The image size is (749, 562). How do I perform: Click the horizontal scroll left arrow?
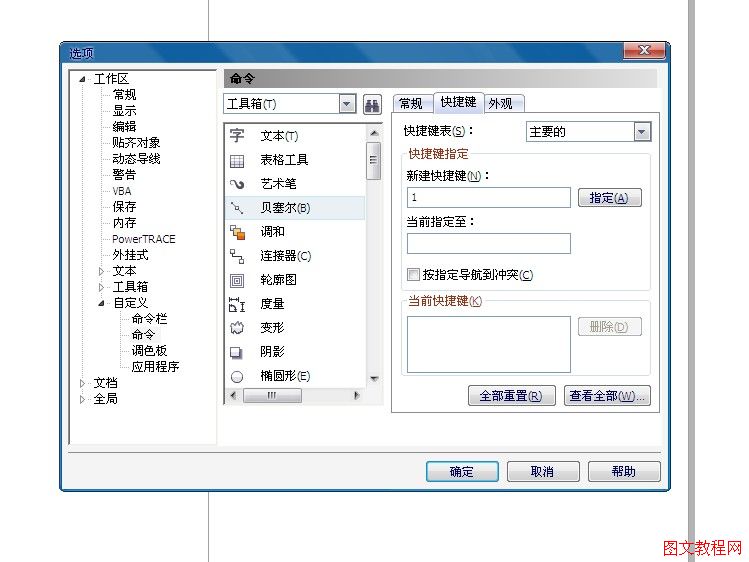(233, 395)
